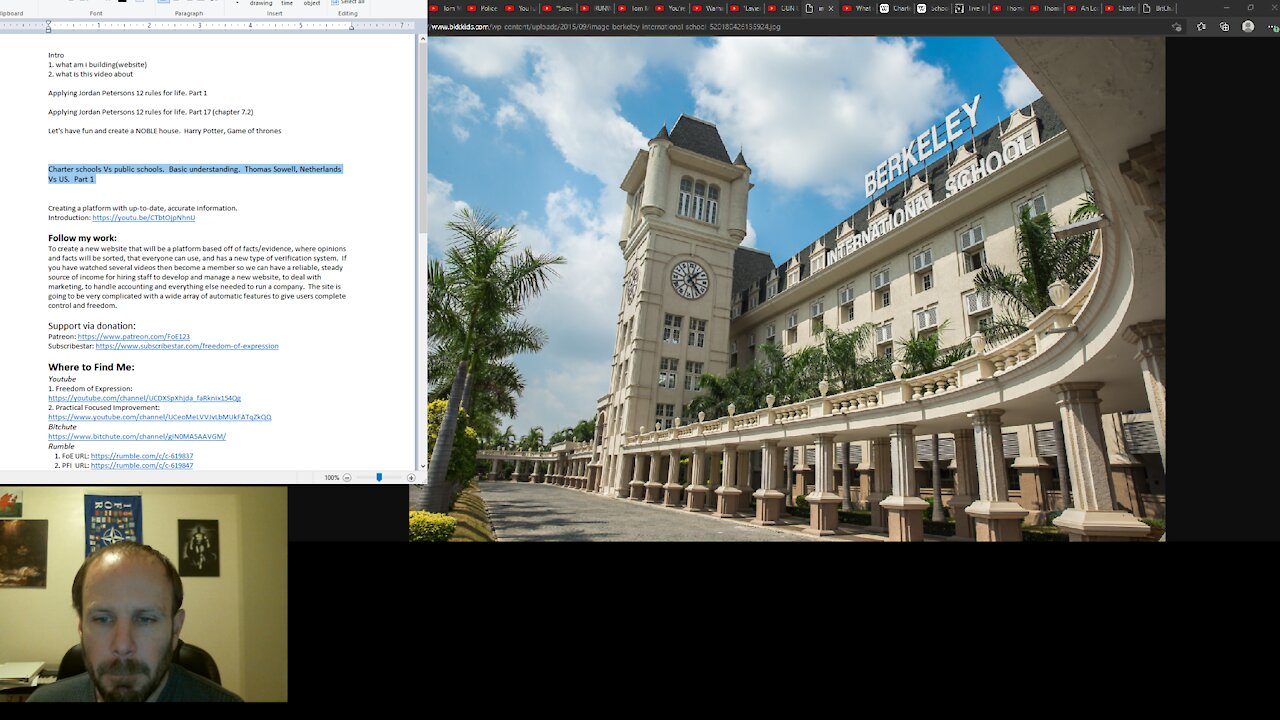This screenshot has height=720, width=1280.
Task: Click Select all in the Editing group
Action: coord(349,3)
